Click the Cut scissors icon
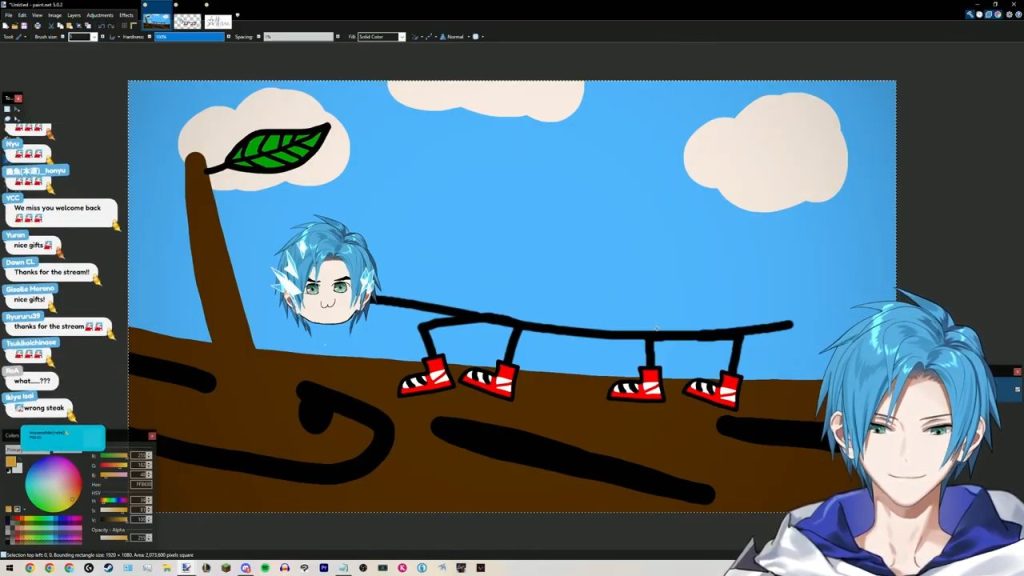This screenshot has height=576, width=1024. 50,26
